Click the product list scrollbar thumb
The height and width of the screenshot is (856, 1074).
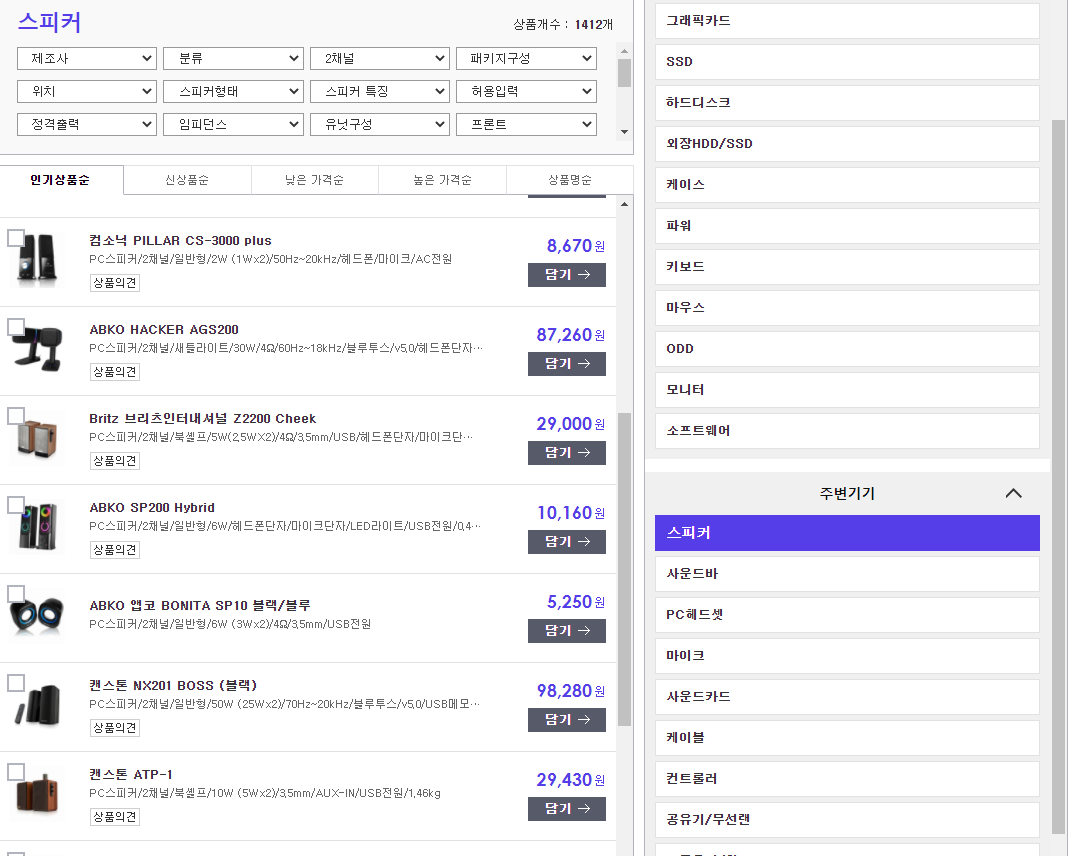(x=624, y=569)
